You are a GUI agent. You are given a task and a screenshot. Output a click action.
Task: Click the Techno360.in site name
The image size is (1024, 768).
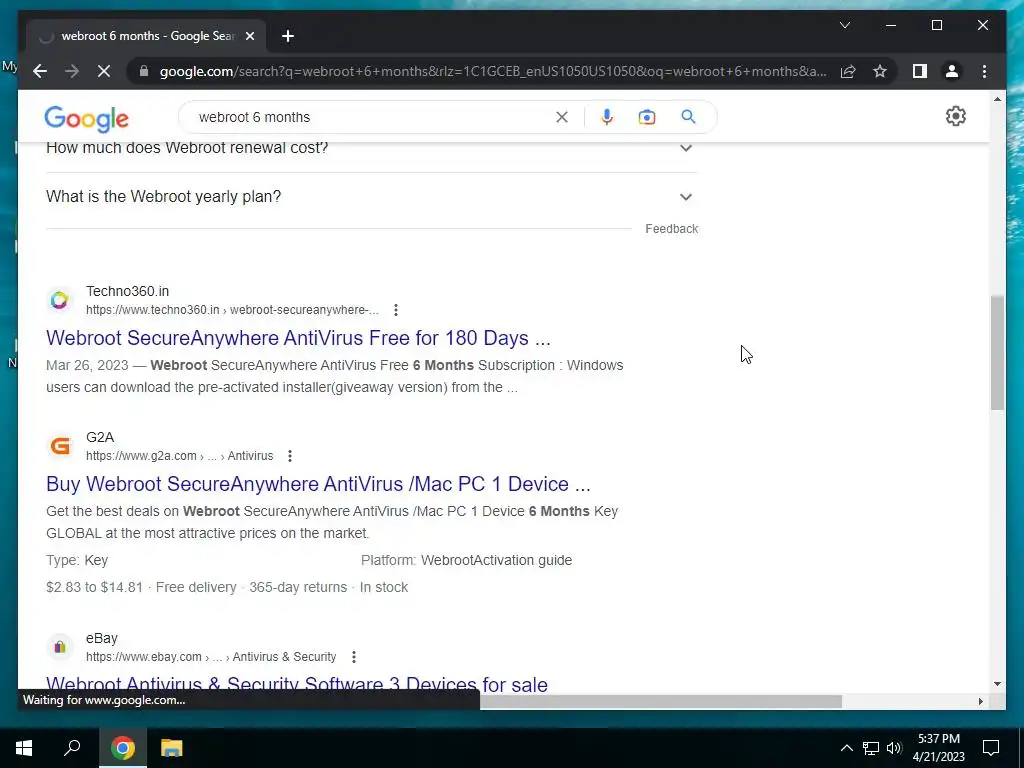pos(127,291)
